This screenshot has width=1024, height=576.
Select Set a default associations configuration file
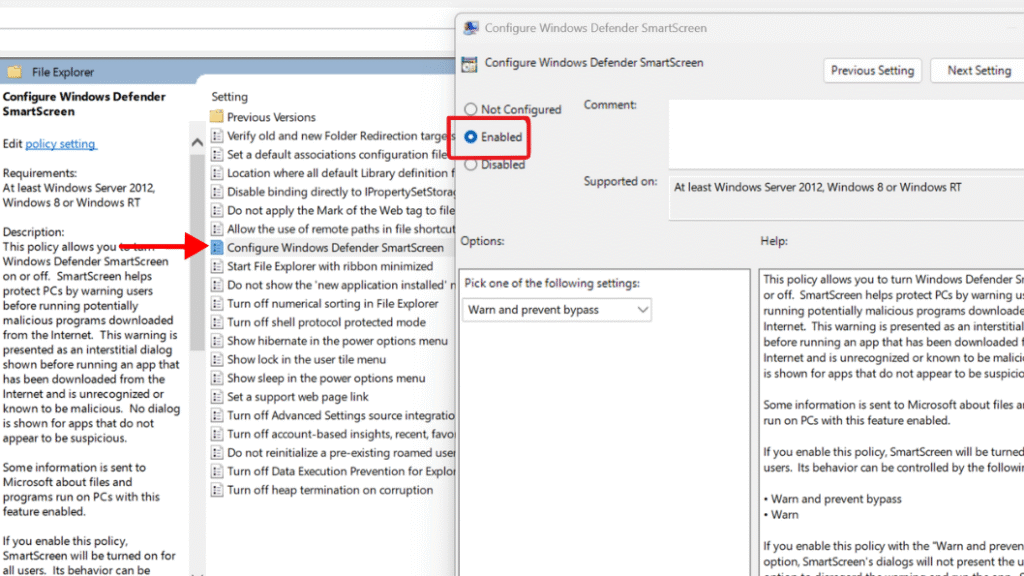pos(337,155)
